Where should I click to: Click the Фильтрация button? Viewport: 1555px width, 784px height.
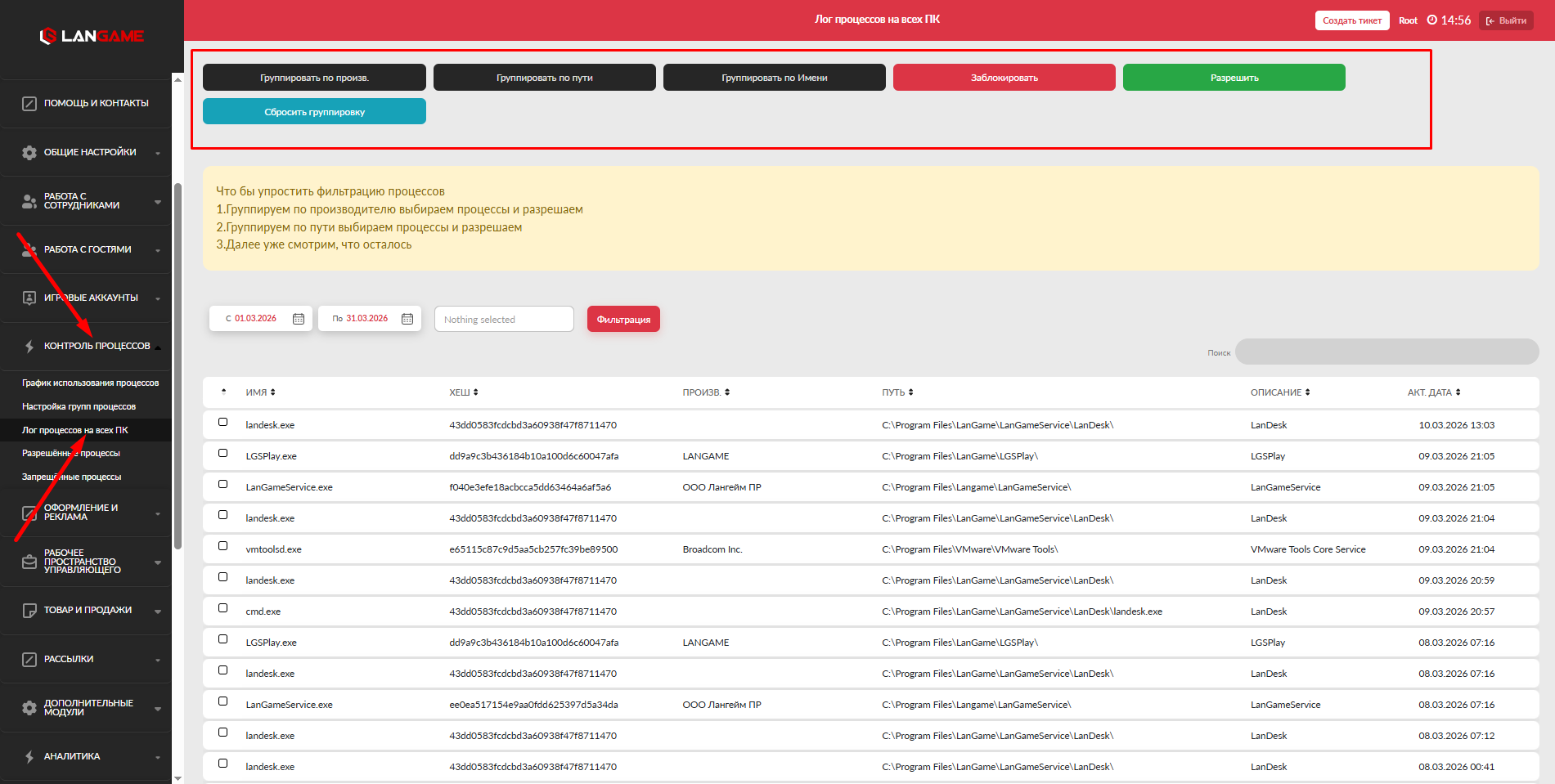(623, 319)
